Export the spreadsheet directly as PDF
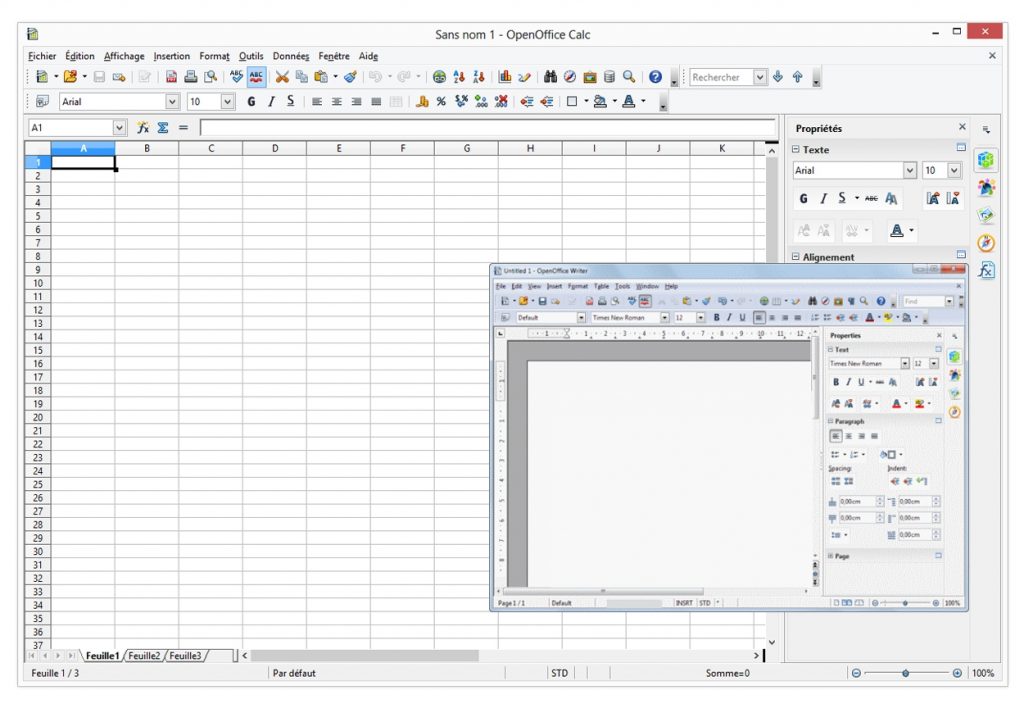1024x713 pixels. coord(171,77)
